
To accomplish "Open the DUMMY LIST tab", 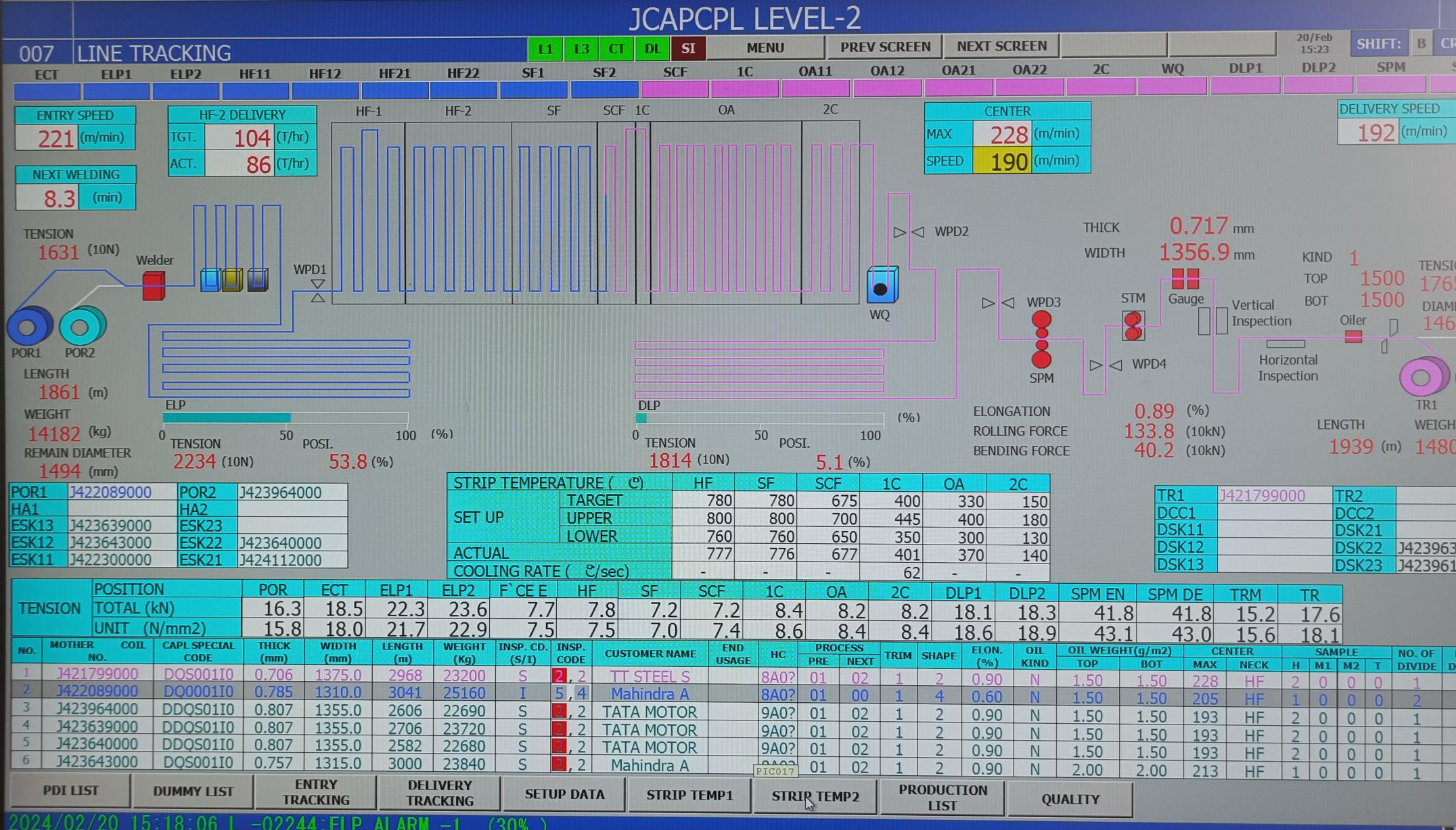I will (x=194, y=791).
